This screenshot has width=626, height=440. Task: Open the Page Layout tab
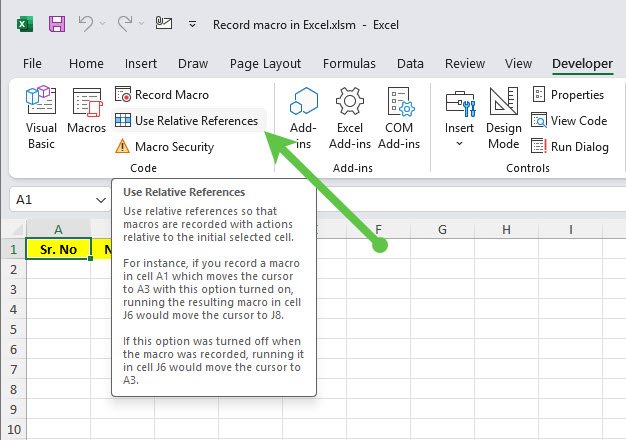[x=265, y=64]
